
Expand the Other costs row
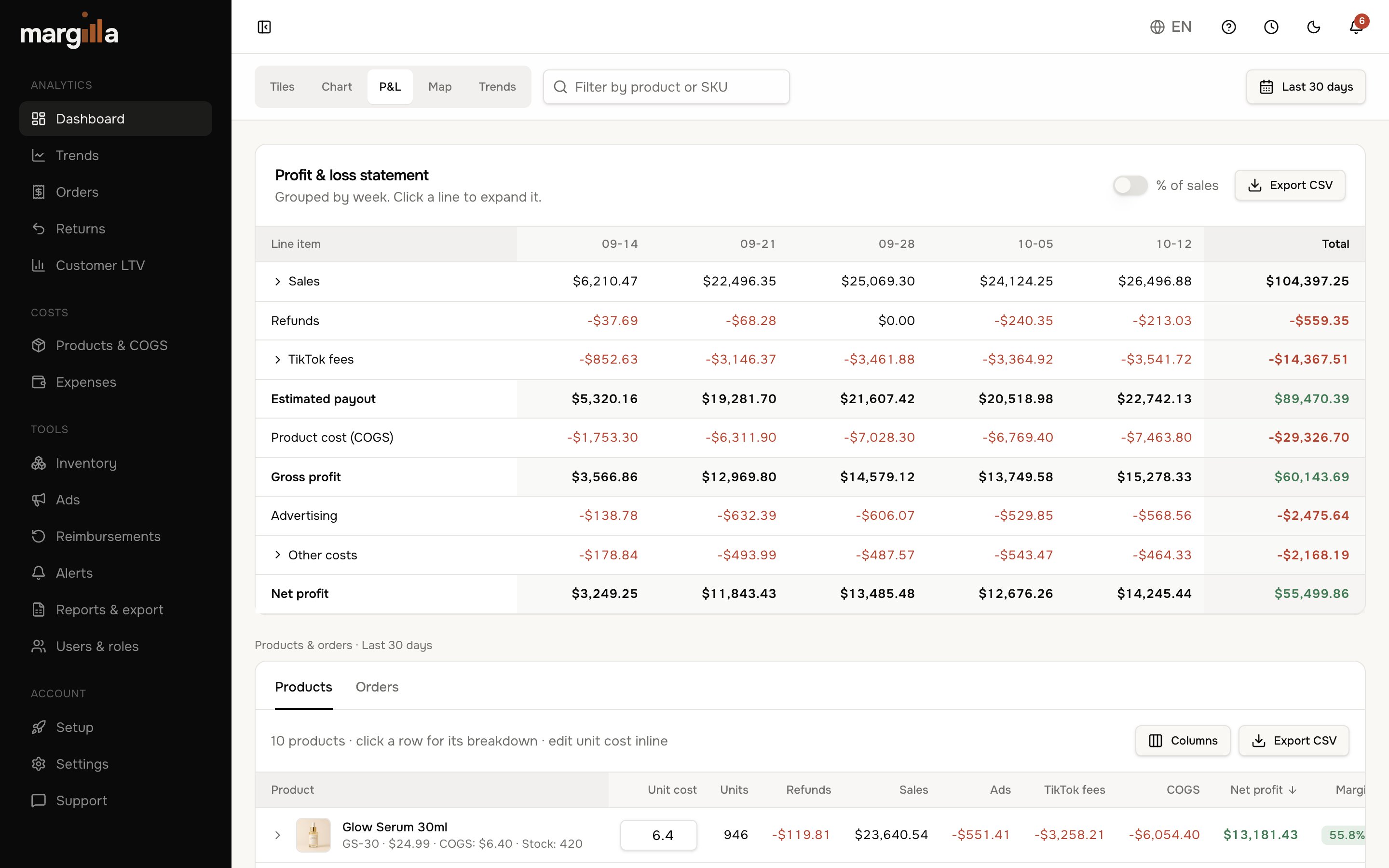click(x=277, y=555)
